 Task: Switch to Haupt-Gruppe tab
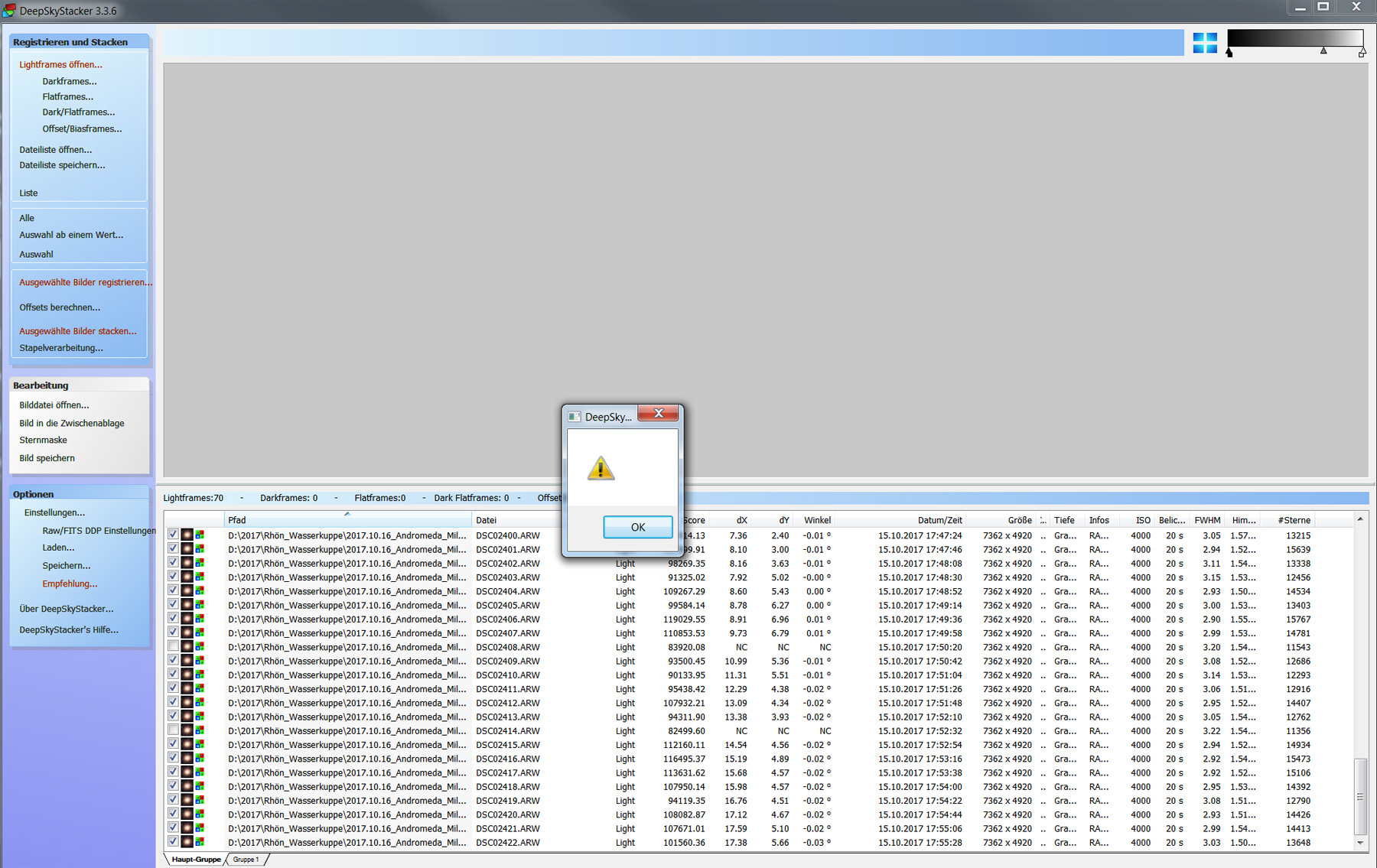(196, 860)
